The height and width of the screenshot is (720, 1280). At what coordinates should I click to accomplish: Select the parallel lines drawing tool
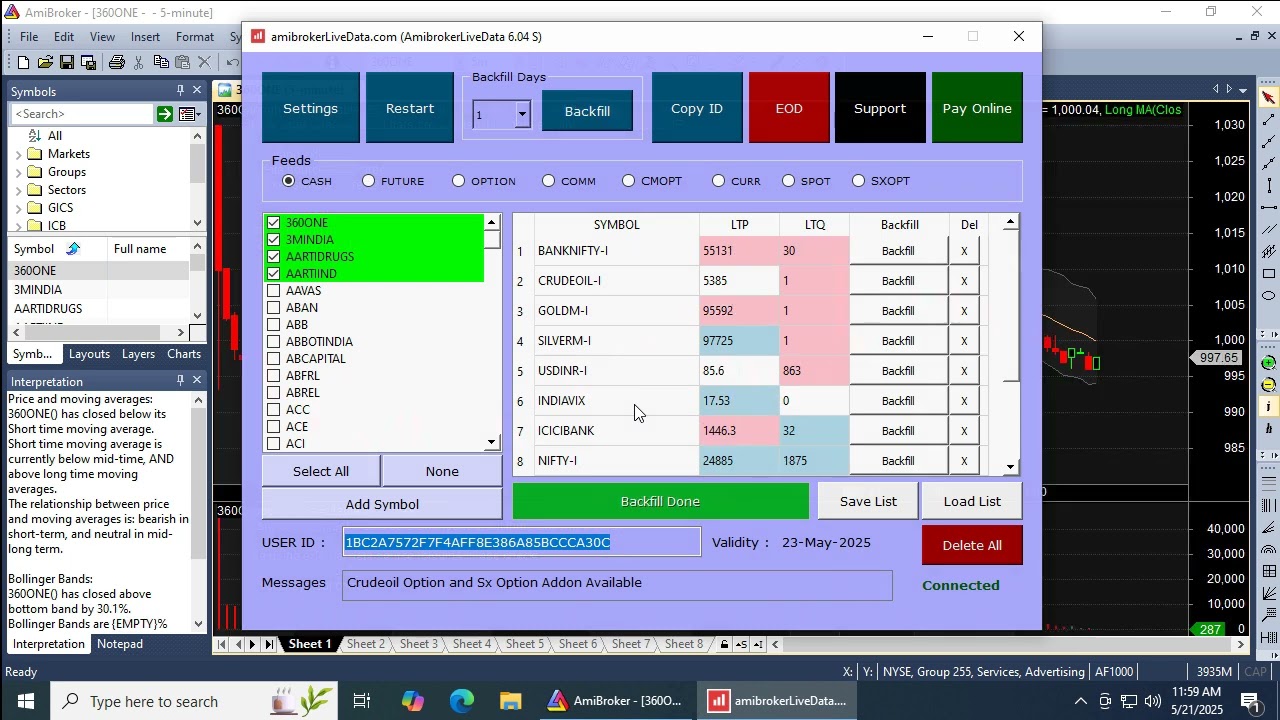[1269, 229]
